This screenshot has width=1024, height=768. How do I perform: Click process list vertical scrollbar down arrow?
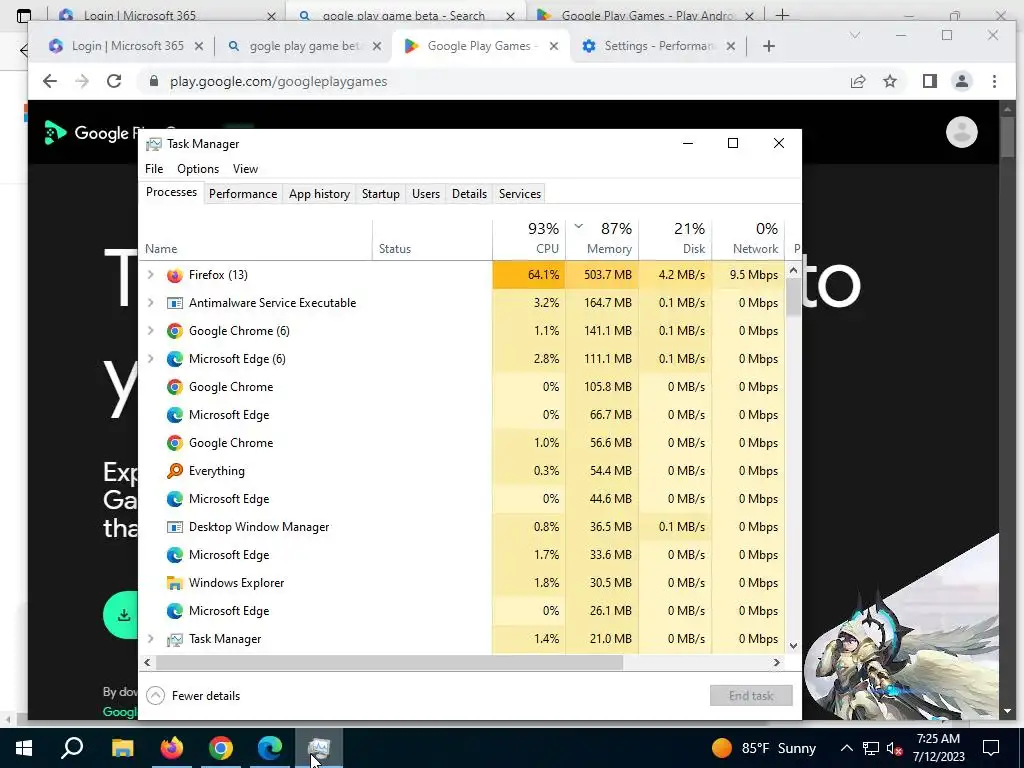(x=793, y=646)
